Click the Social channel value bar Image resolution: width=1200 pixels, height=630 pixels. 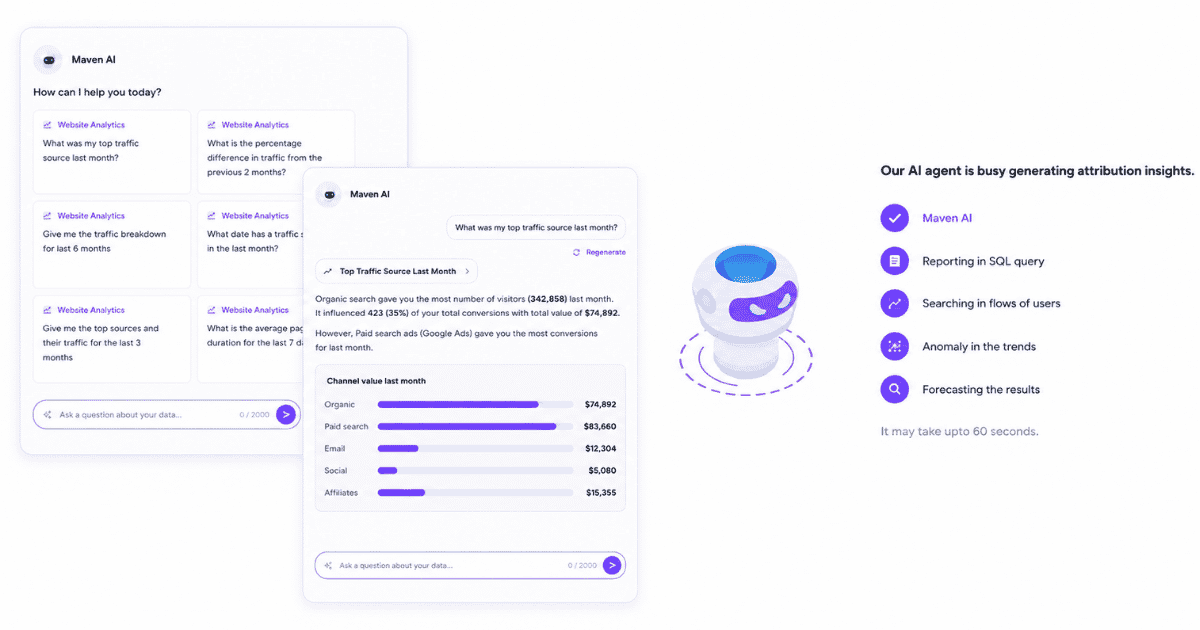pos(475,470)
